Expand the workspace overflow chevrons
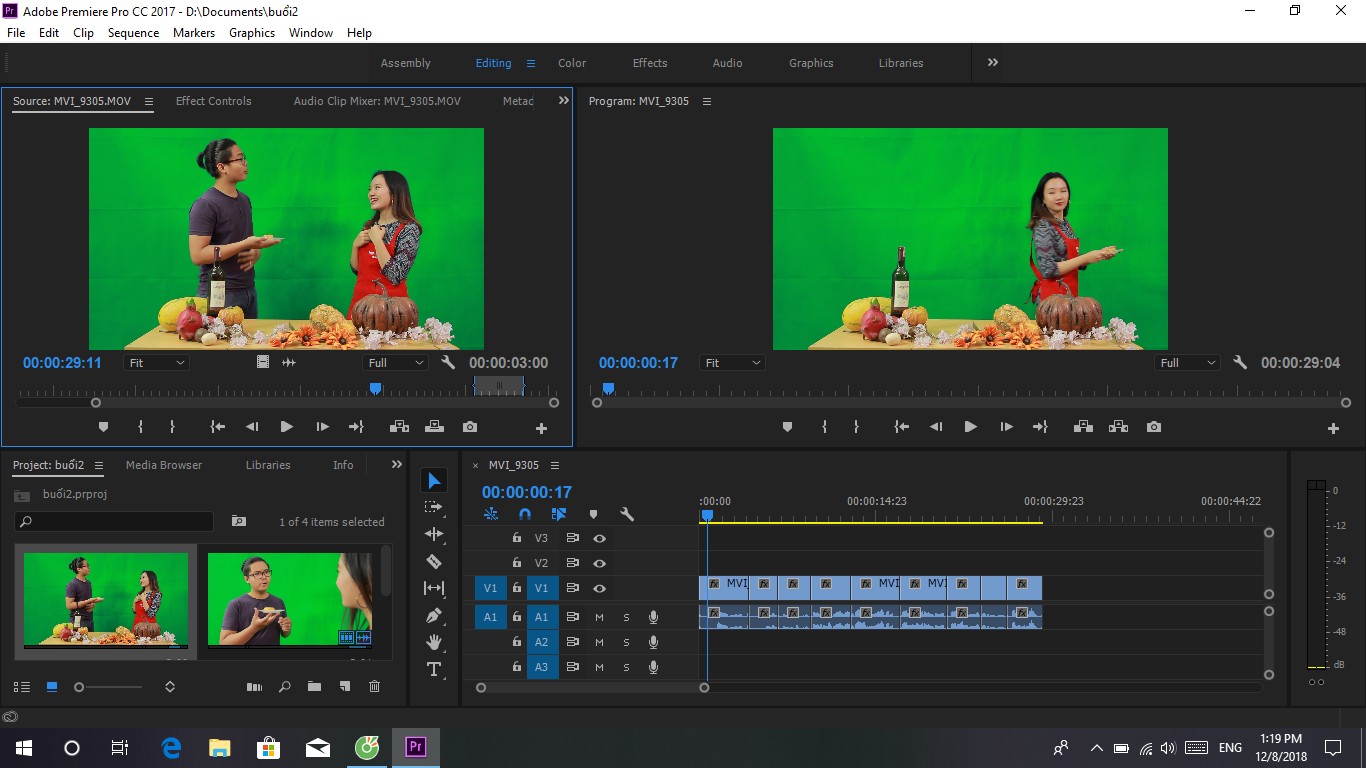The height and width of the screenshot is (768, 1366). [x=993, y=62]
